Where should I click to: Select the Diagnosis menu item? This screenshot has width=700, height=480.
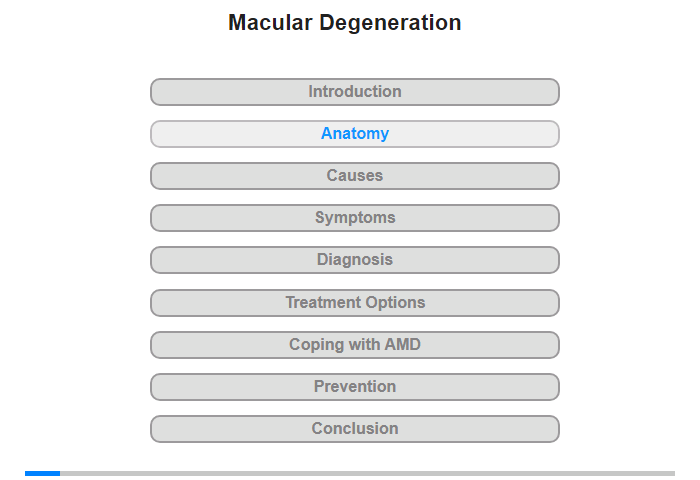(x=354, y=260)
